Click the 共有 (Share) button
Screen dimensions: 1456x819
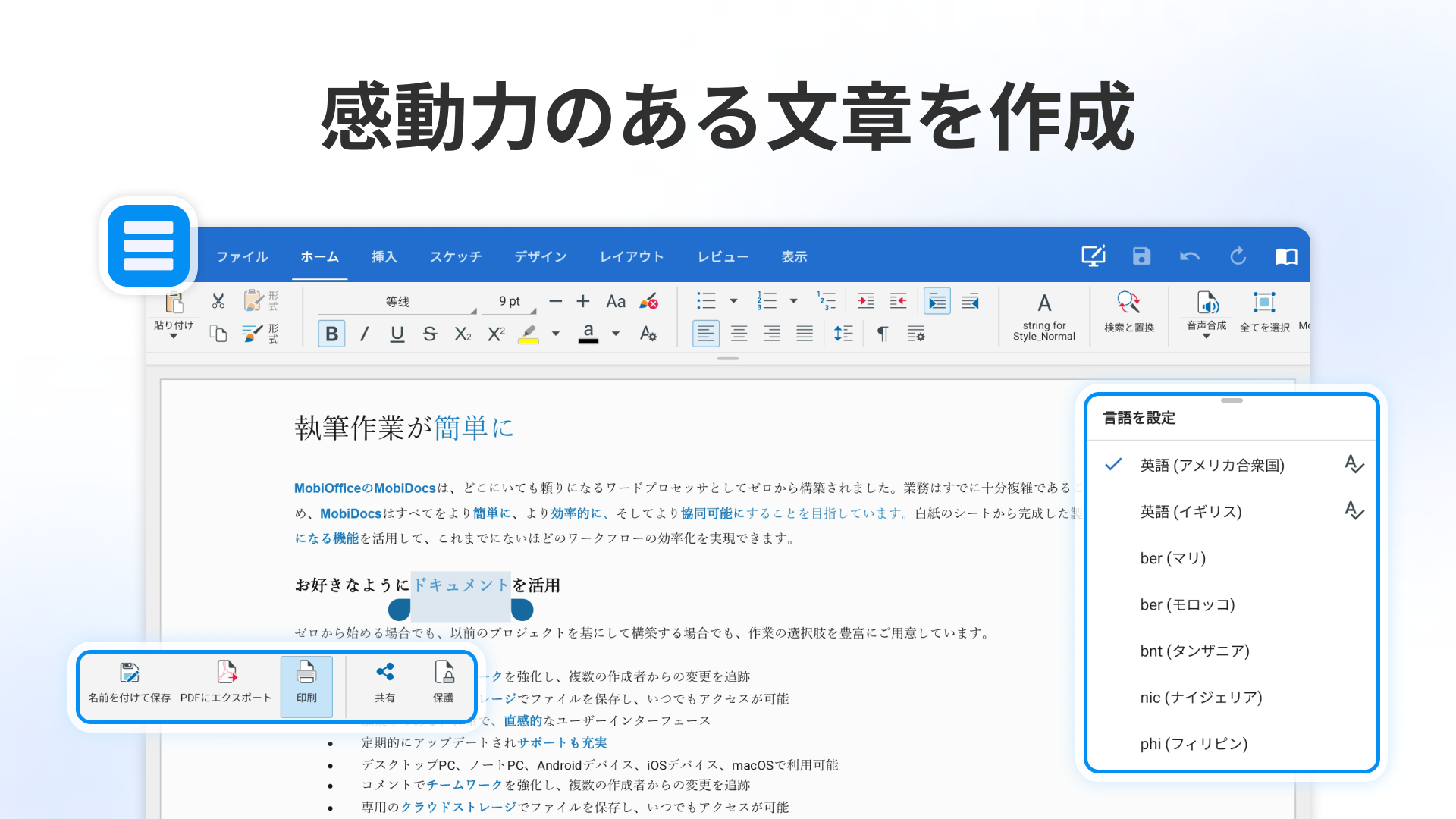coord(384,683)
